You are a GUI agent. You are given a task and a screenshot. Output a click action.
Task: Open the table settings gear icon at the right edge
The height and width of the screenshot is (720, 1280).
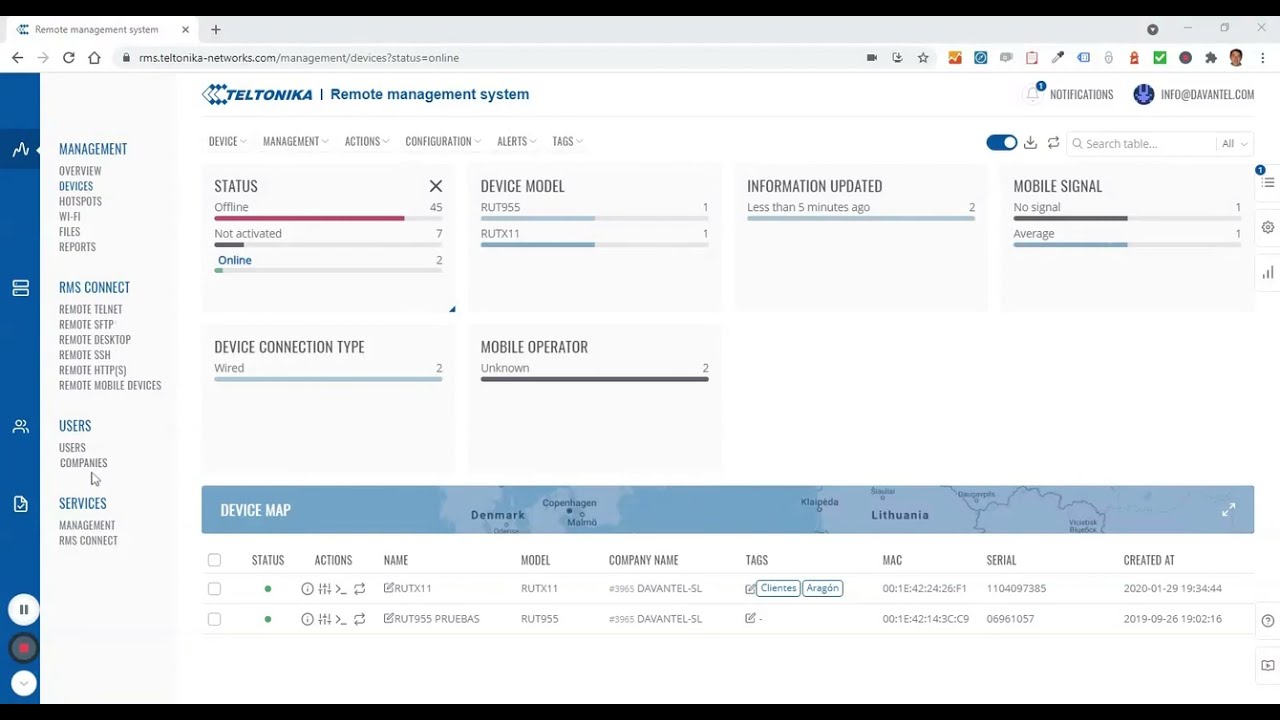[x=1267, y=227]
